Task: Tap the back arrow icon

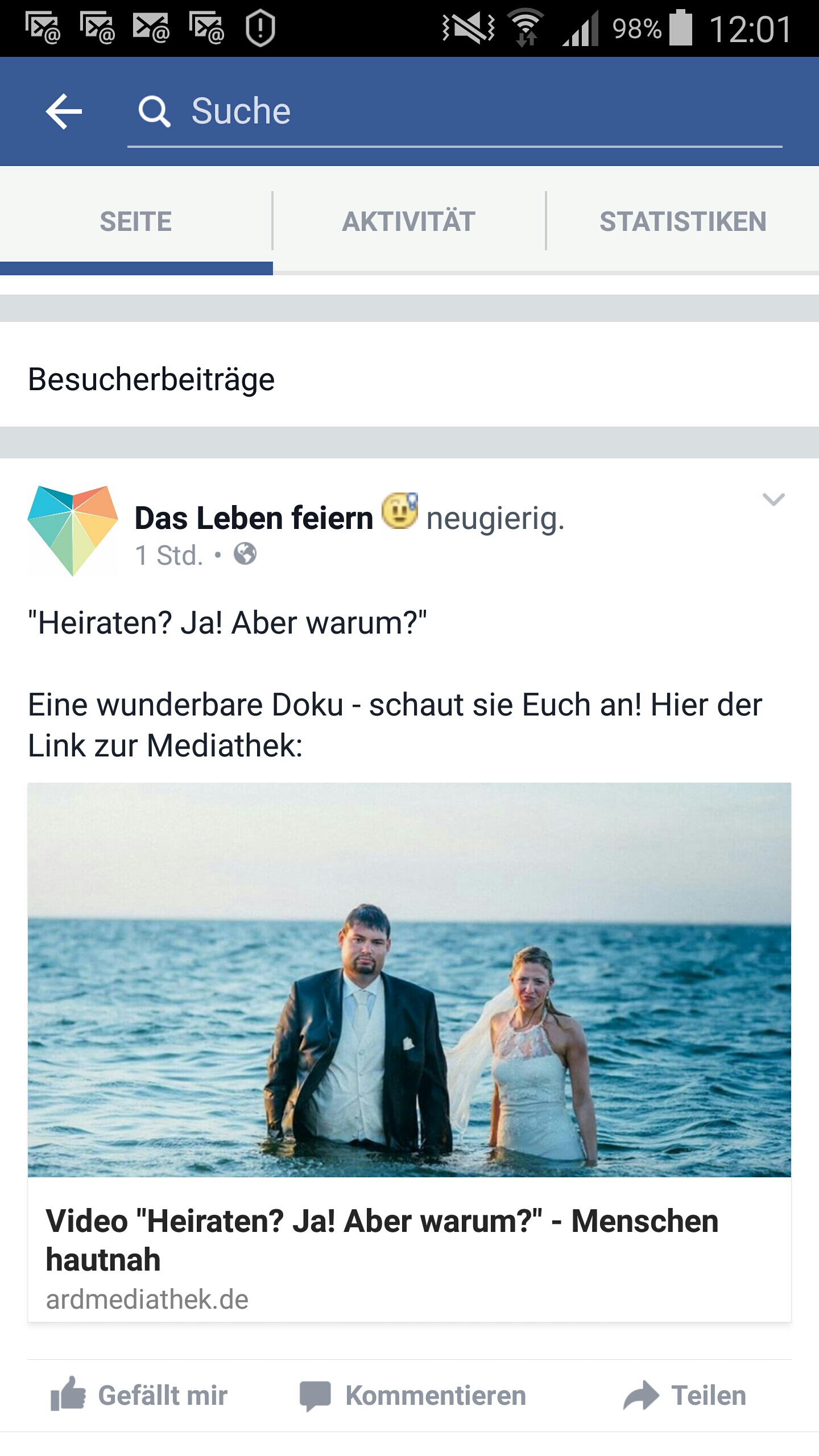Action: [x=64, y=111]
